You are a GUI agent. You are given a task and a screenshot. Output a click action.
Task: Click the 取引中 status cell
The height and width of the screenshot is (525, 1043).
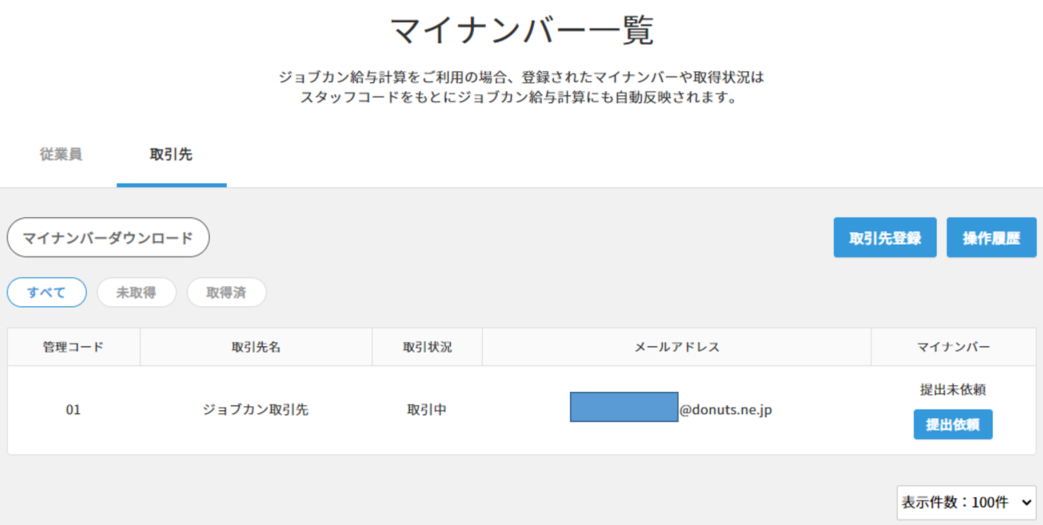pos(427,410)
